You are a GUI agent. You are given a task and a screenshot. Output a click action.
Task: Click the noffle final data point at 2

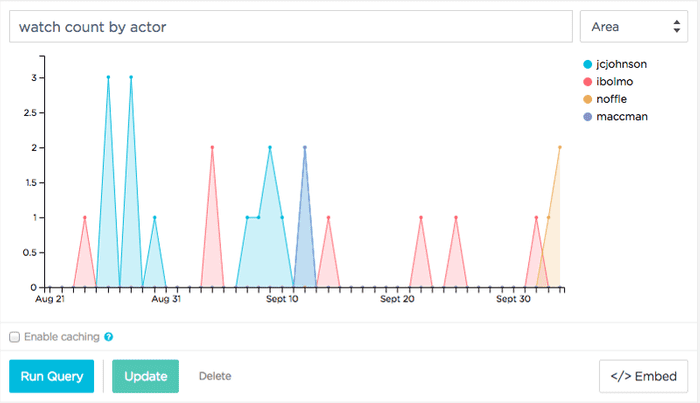pyautogui.click(x=560, y=147)
